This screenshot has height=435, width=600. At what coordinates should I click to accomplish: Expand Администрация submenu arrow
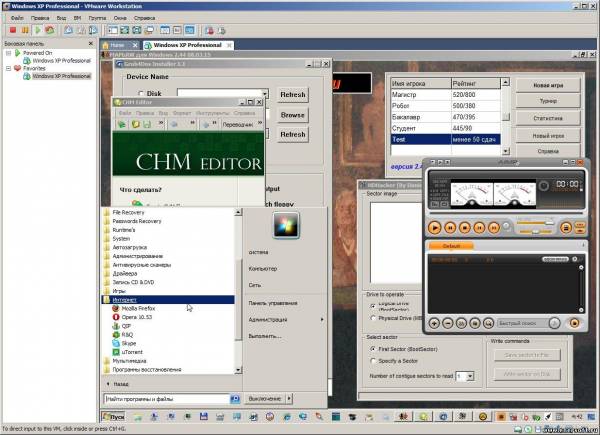point(322,319)
